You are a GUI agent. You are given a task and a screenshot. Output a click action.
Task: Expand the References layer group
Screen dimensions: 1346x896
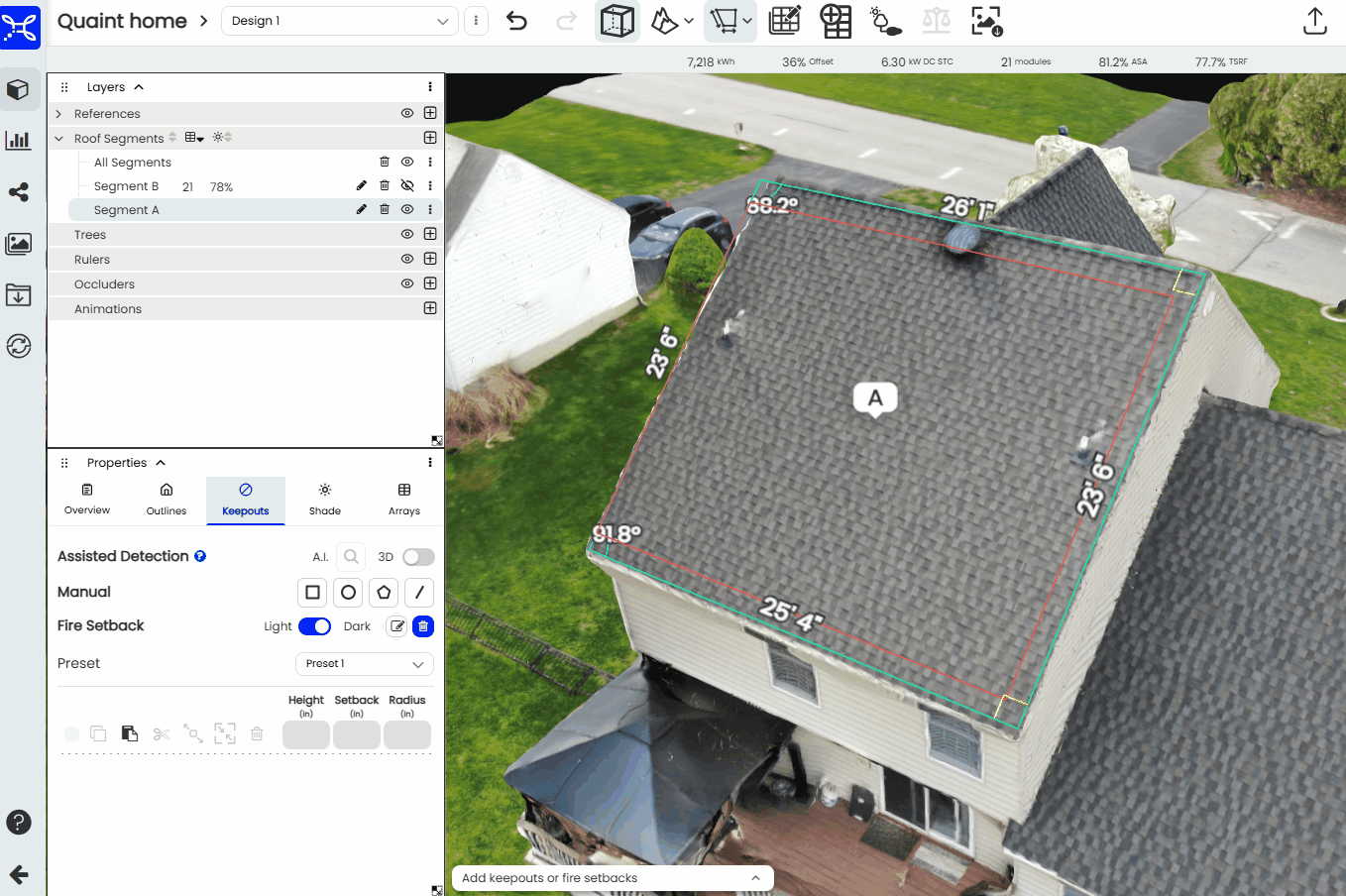[x=59, y=114]
